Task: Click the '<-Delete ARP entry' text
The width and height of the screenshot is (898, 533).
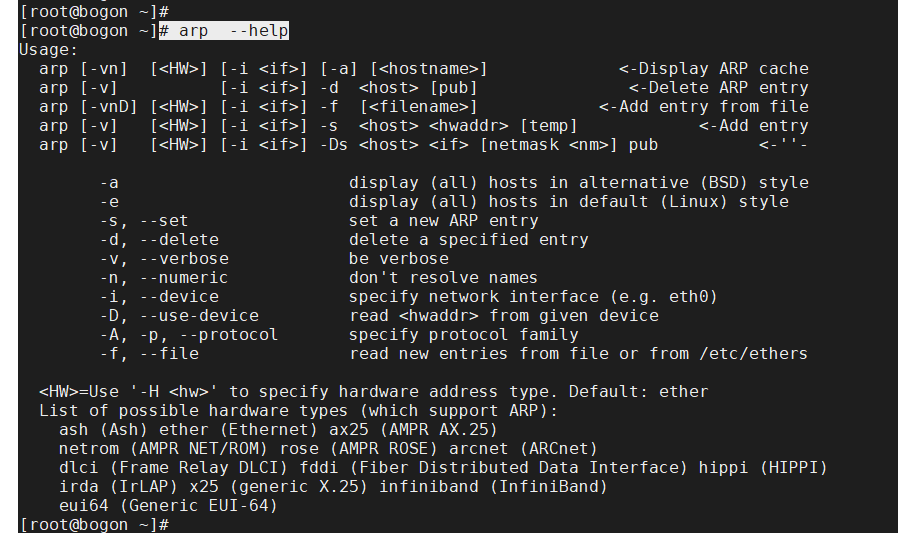Action: point(718,88)
